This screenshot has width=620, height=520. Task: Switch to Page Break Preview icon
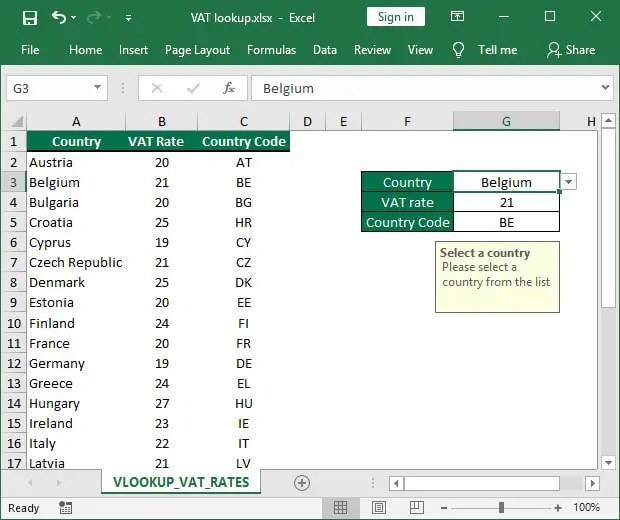(417, 507)
